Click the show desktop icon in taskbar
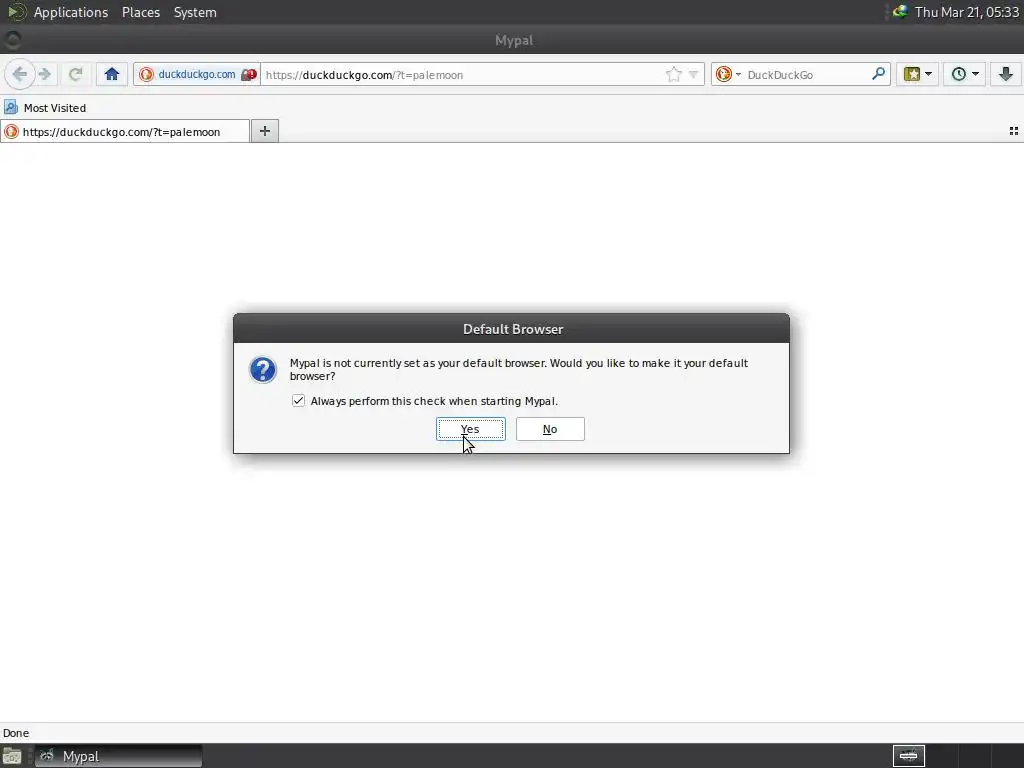This screenshot has width=1024, height=768. pos(12,756)
